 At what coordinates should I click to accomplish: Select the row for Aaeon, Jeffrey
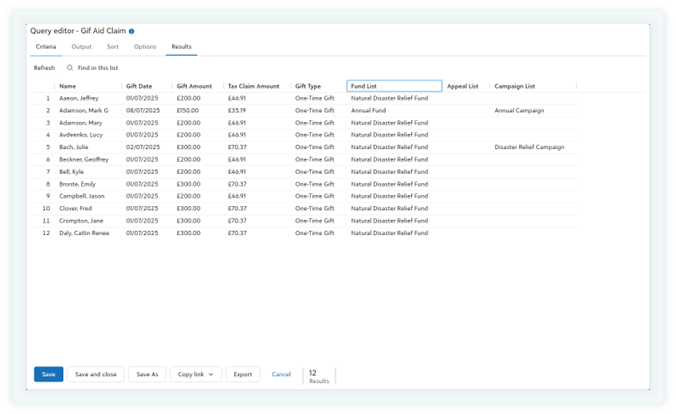304,98
